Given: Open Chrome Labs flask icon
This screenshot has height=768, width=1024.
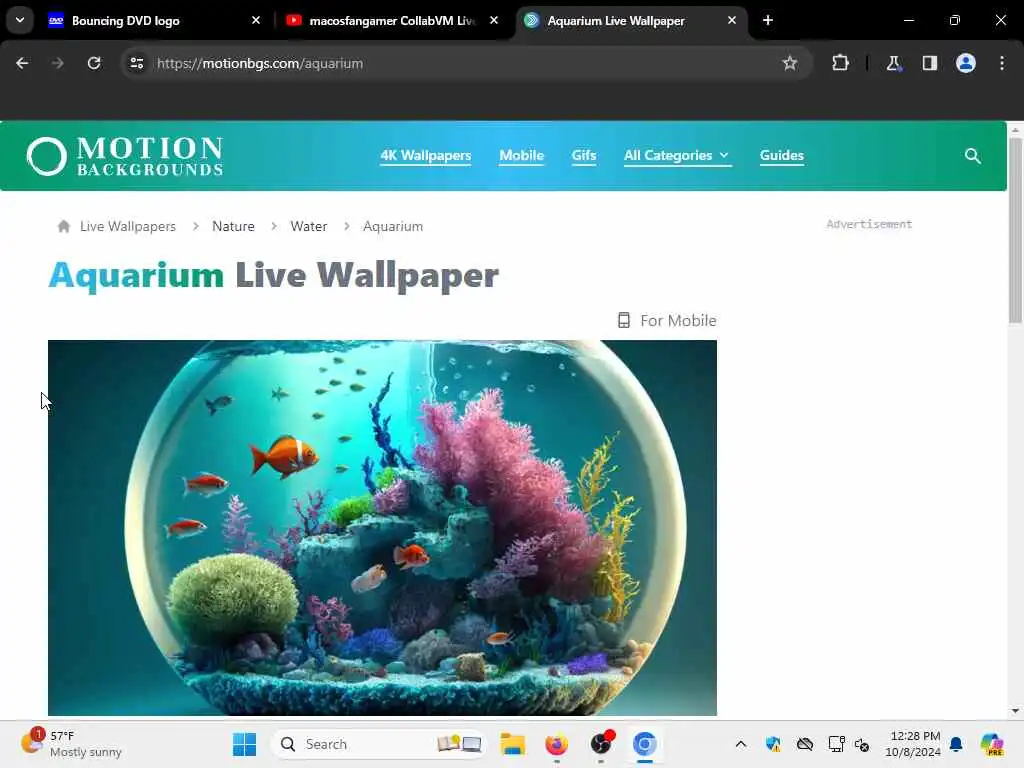Looking at the screenshot, I should point(893,63).
